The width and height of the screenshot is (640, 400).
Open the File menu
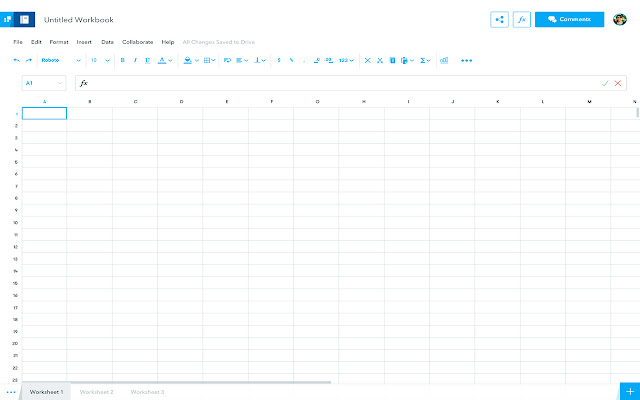18,42
